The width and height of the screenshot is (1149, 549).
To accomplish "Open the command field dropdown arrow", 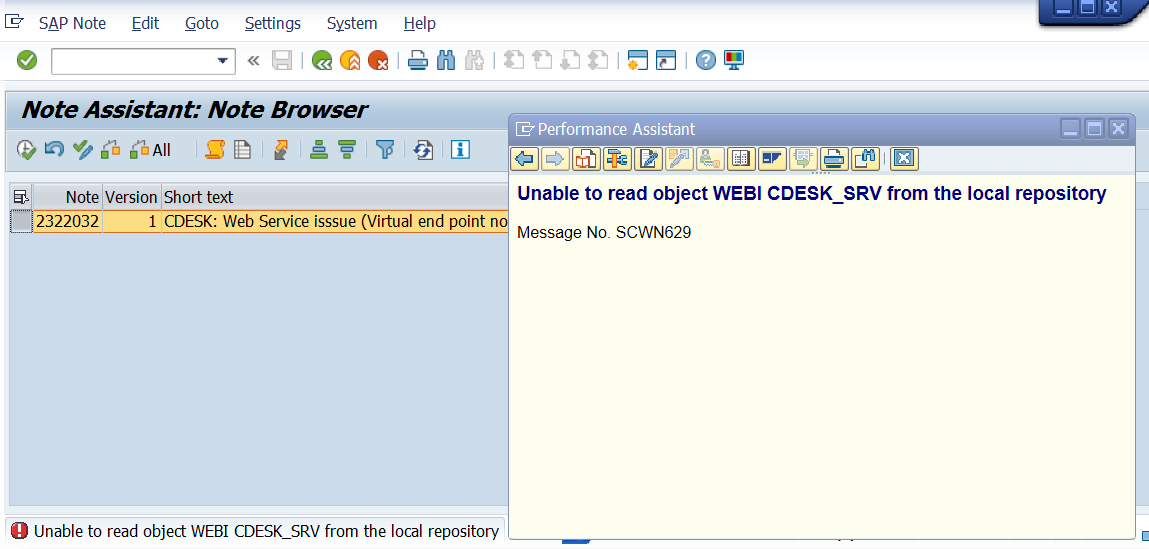I will click(223, 61).
